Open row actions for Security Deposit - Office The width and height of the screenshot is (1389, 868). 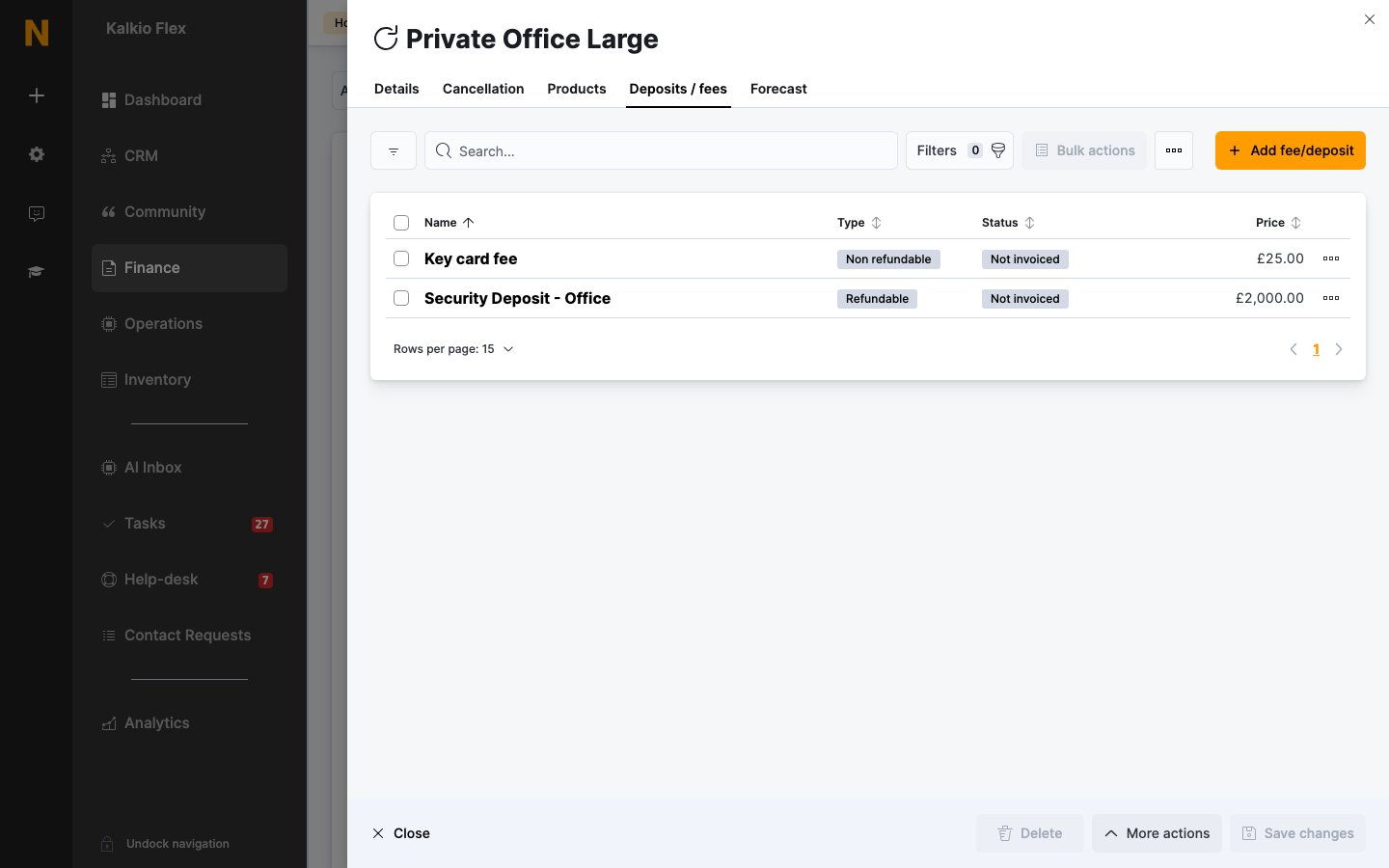pos(1331,298)
